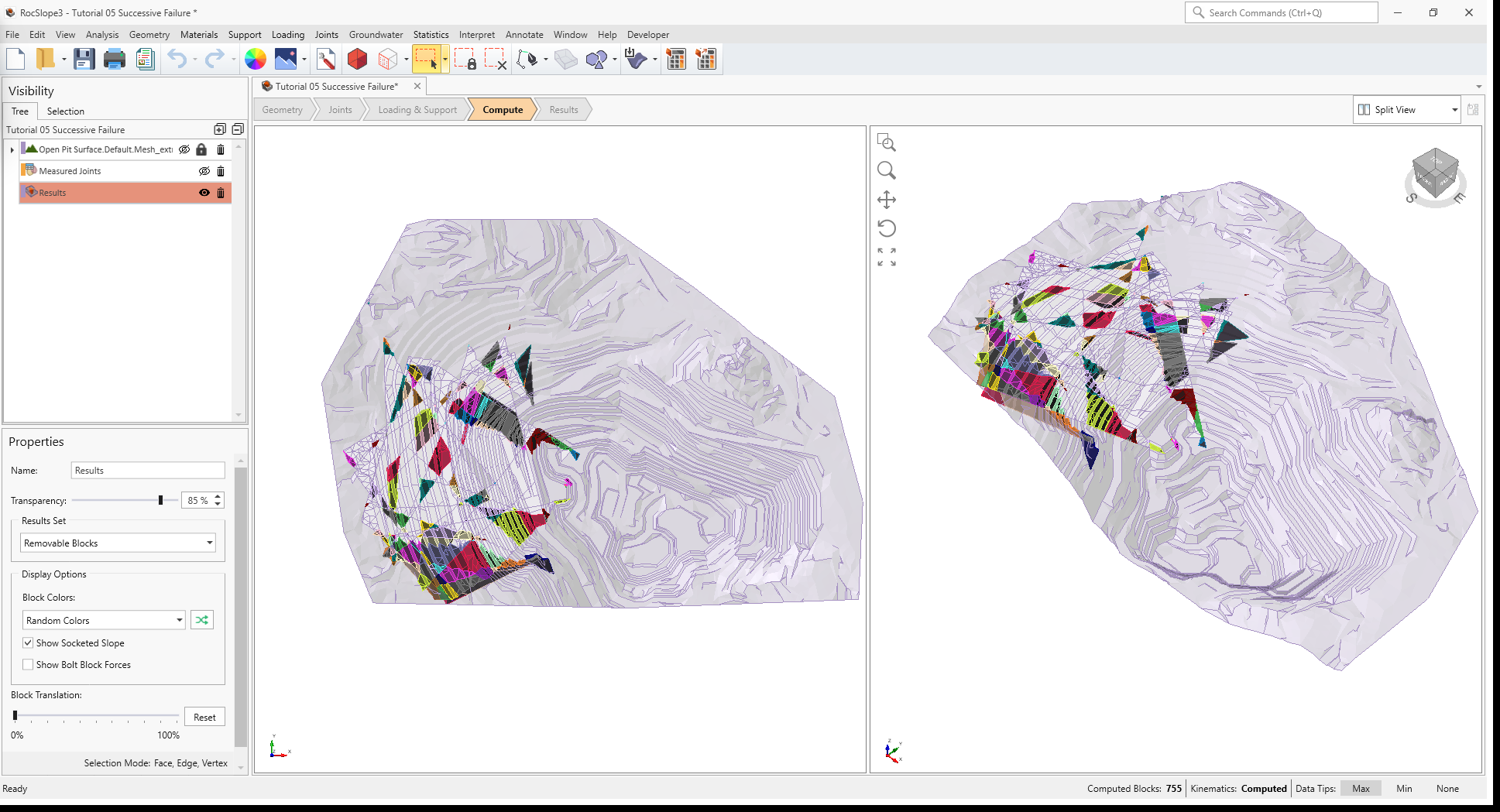Click the second calculator export icon
Image resolution: width=1500 pixels, height=812 pixels.
[x=706, y=59]
